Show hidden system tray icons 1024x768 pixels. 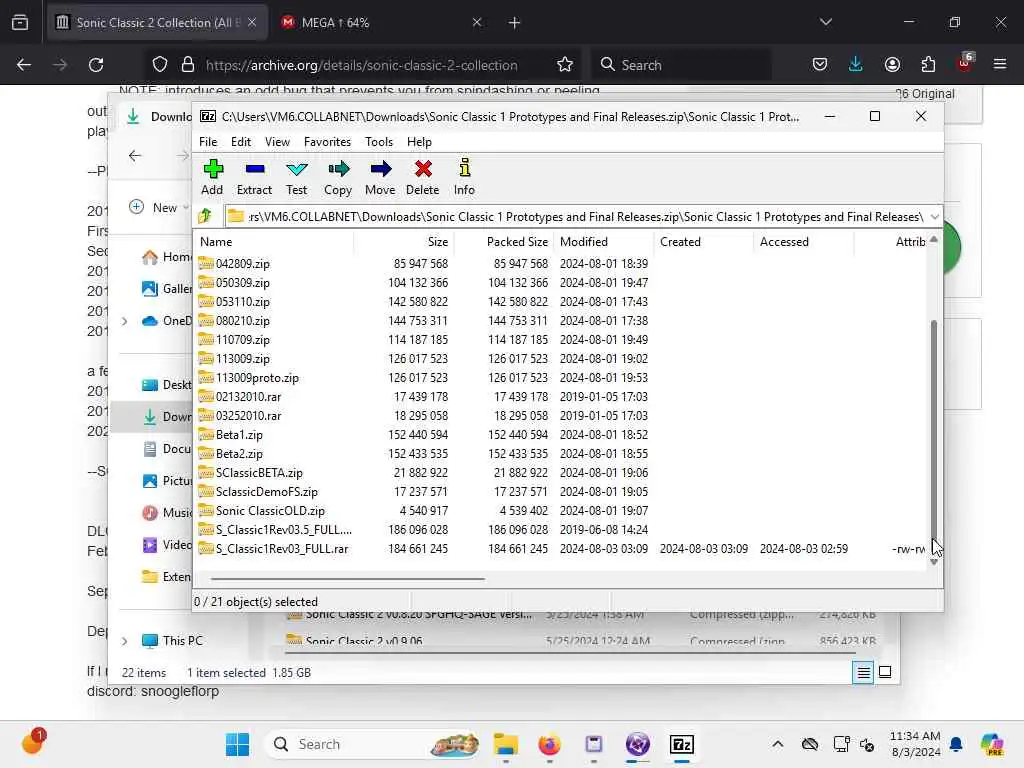point(777,744)
